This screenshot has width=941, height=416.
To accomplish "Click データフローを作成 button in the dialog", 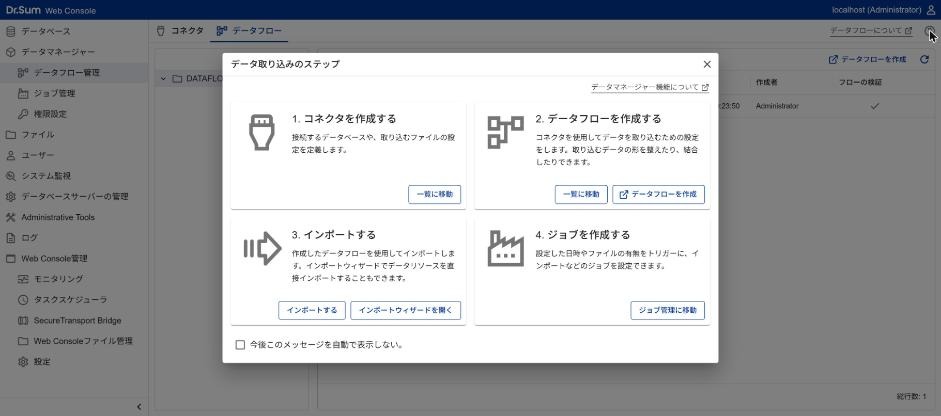I will (658, 194).
